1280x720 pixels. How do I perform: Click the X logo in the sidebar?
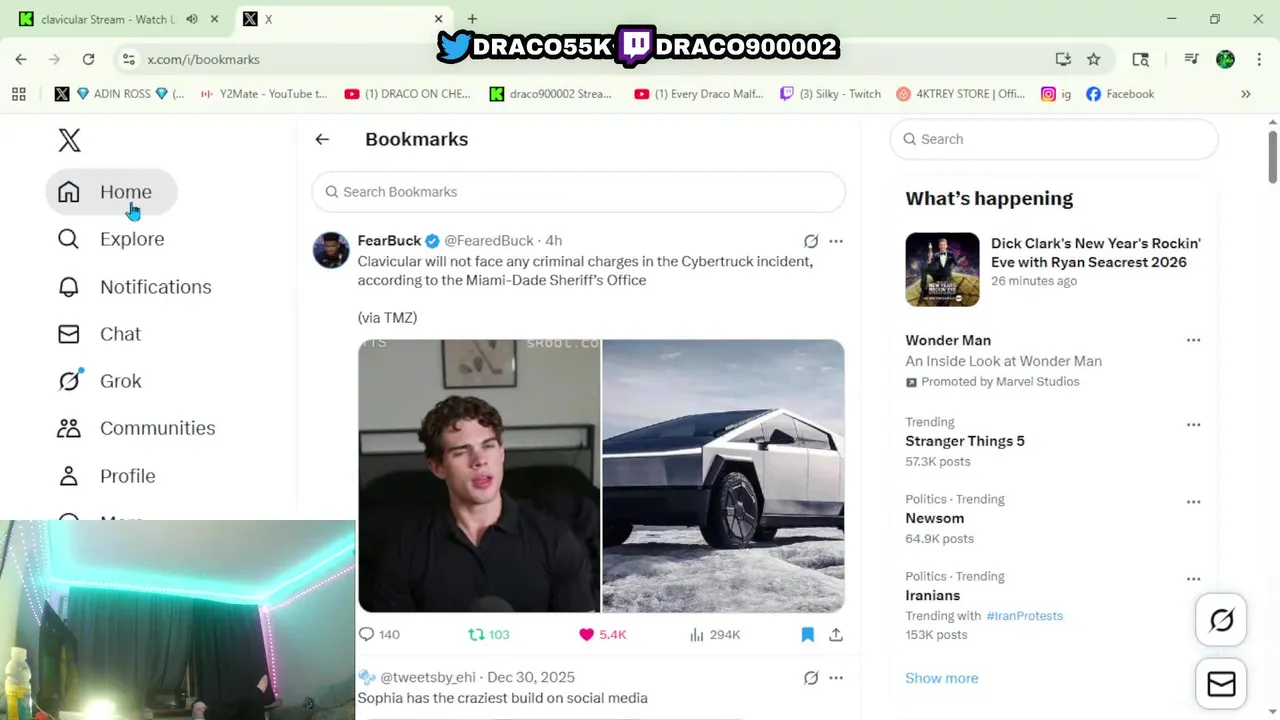pos(69,140)
